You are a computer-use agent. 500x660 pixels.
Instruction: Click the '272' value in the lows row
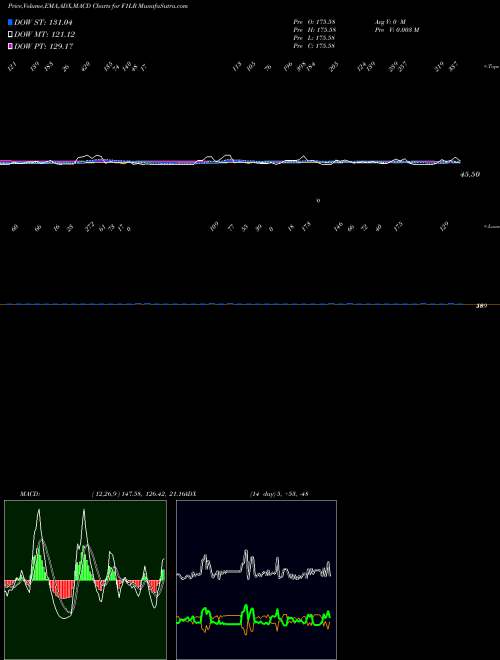(90, 227)
